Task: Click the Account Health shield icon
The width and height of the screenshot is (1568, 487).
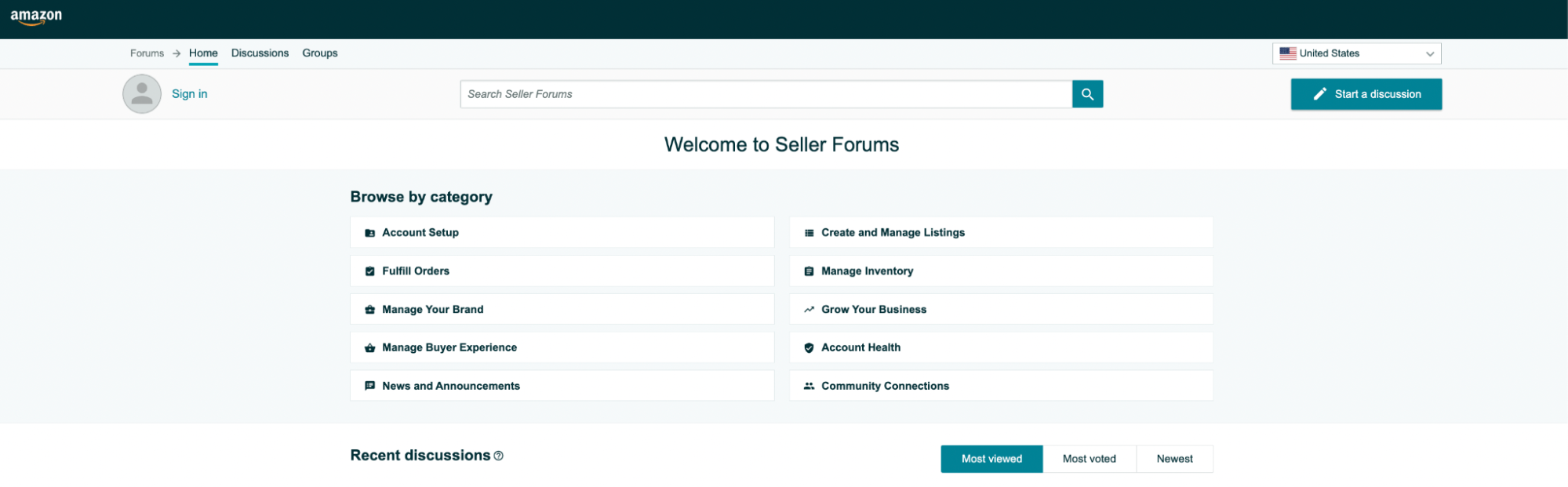Action: [x=809, y=348]
